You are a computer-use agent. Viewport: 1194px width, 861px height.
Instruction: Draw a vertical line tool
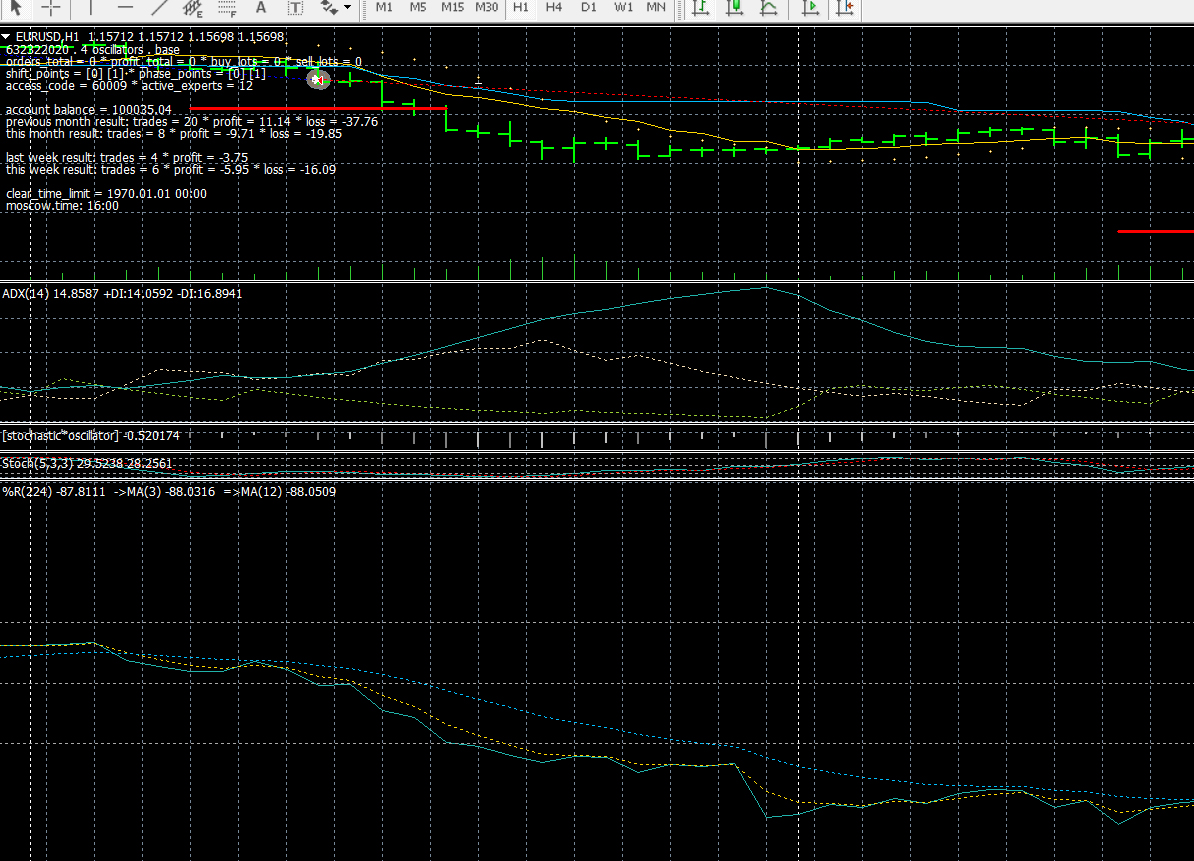(91, 7)
